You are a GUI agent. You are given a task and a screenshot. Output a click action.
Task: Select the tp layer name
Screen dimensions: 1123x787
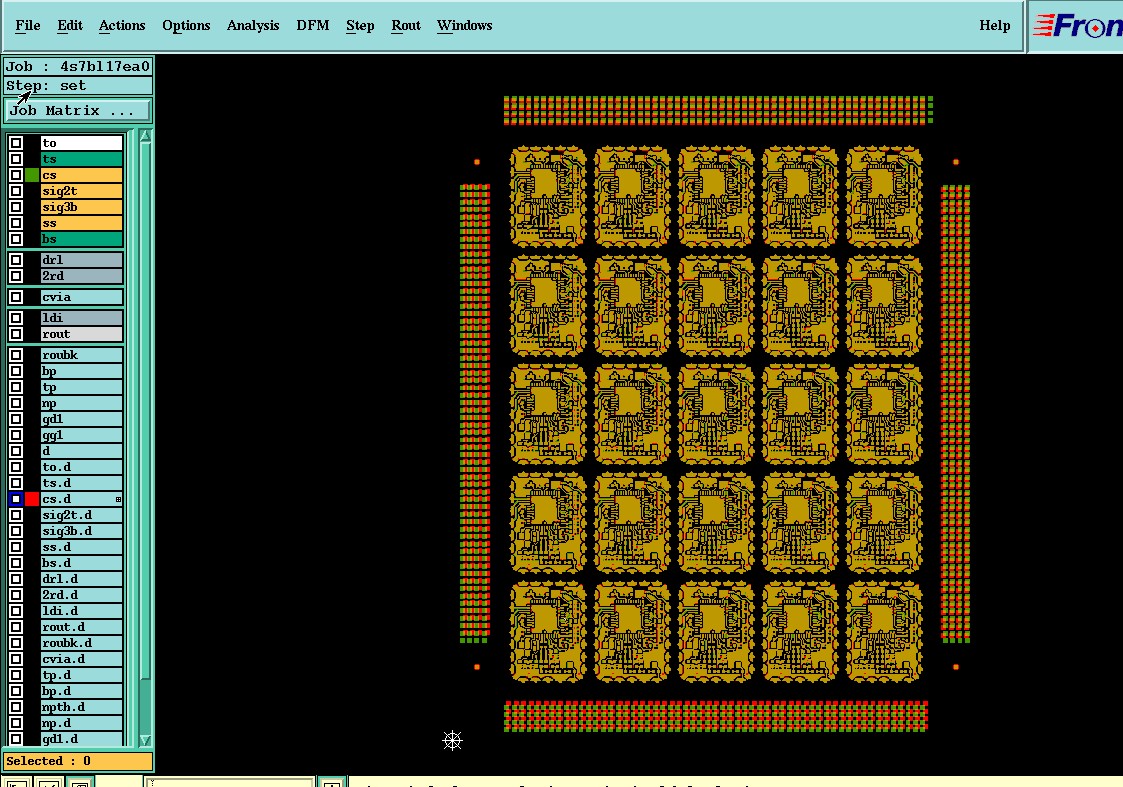pos(82,387)
